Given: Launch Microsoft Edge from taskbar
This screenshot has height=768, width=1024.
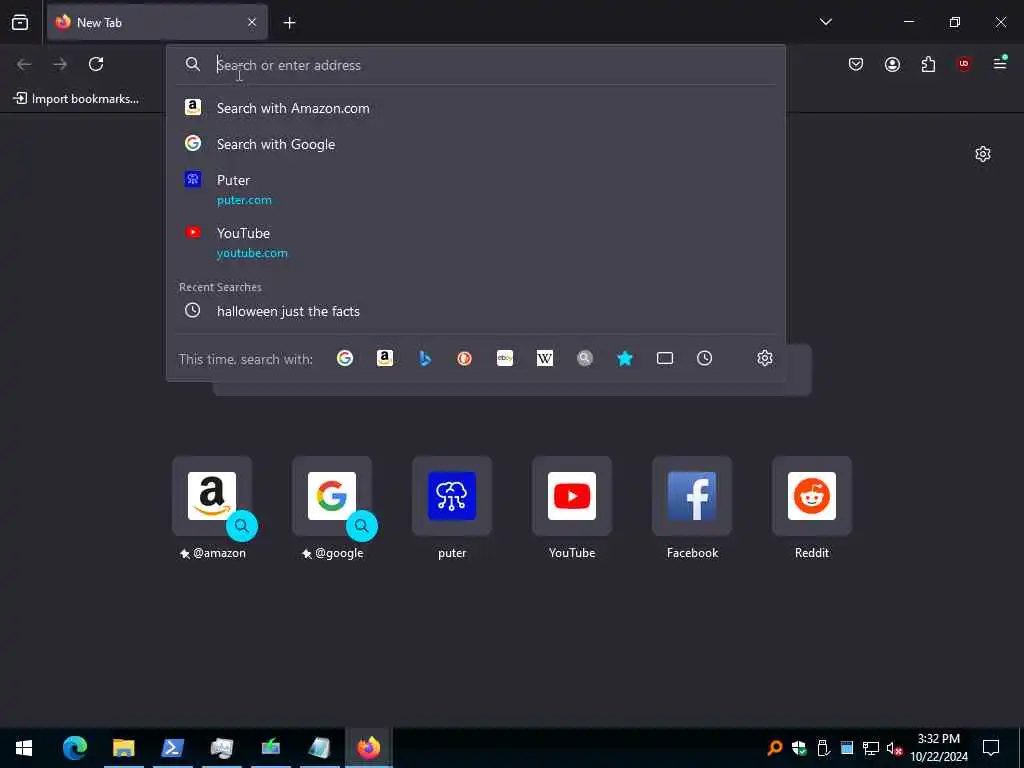Looking at the screenshot, I should (74, 748).
